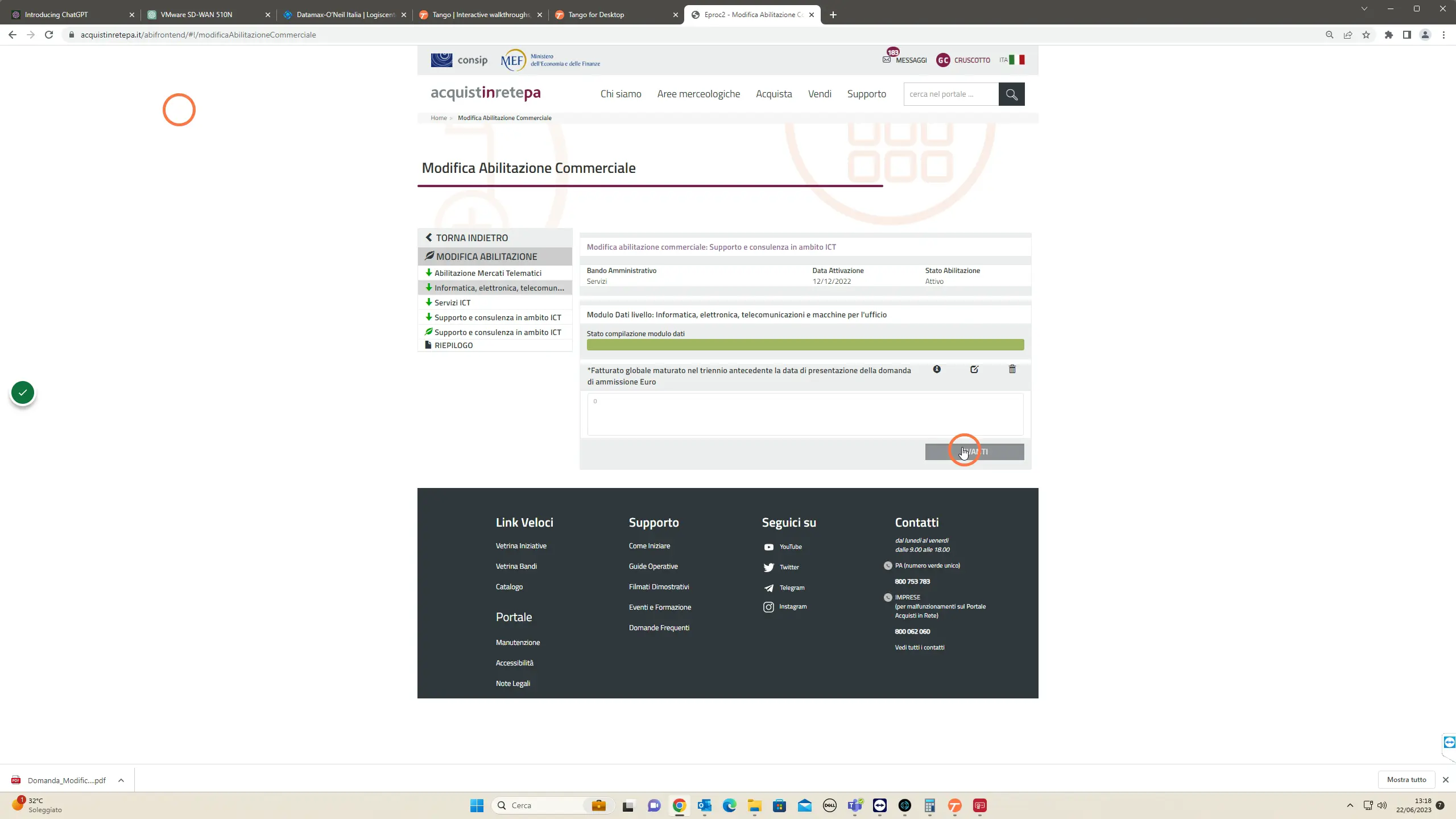Open RIEPILOGO in the sidebar
This screenshot has height=819, width=1456.
[x=495, y=345]
